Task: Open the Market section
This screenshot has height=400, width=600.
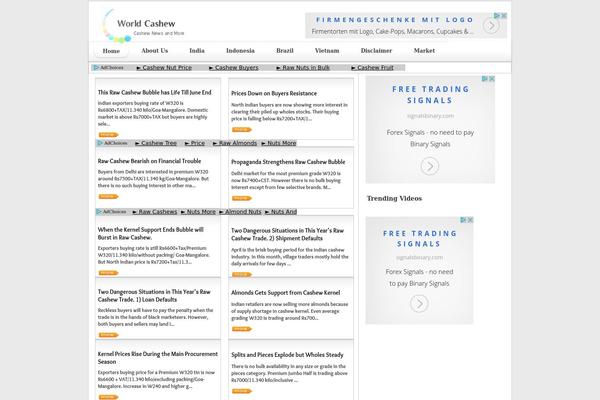Action: (424, 51)
